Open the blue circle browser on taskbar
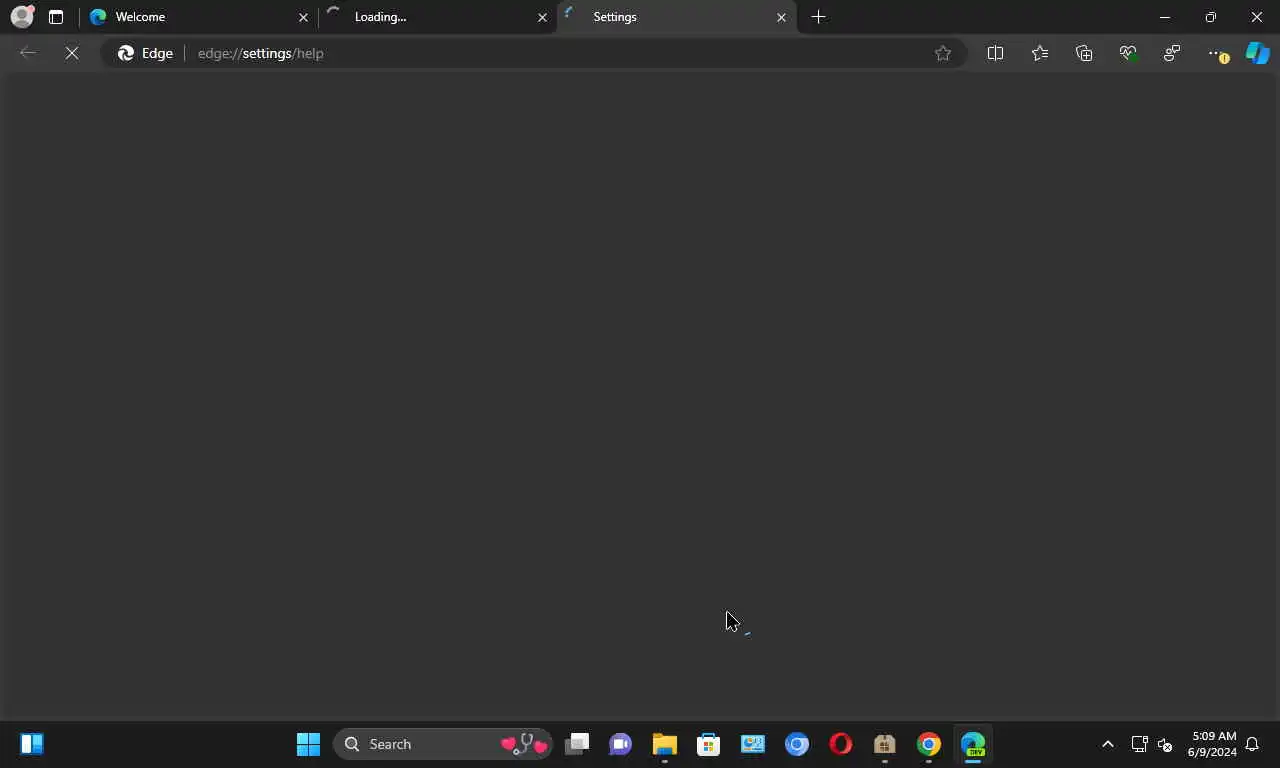The width and height of the screenshot is (1280, 768). click(x=797, y=744)
